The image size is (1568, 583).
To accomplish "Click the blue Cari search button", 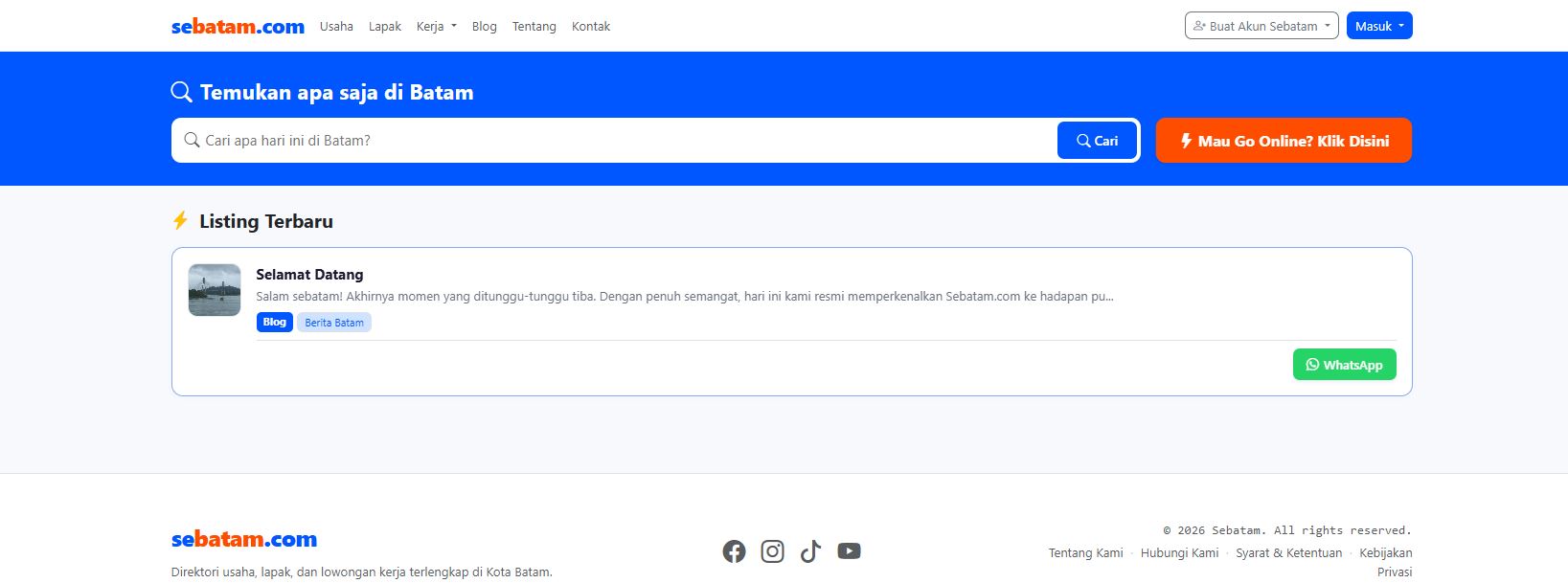I will point(1097,141).
